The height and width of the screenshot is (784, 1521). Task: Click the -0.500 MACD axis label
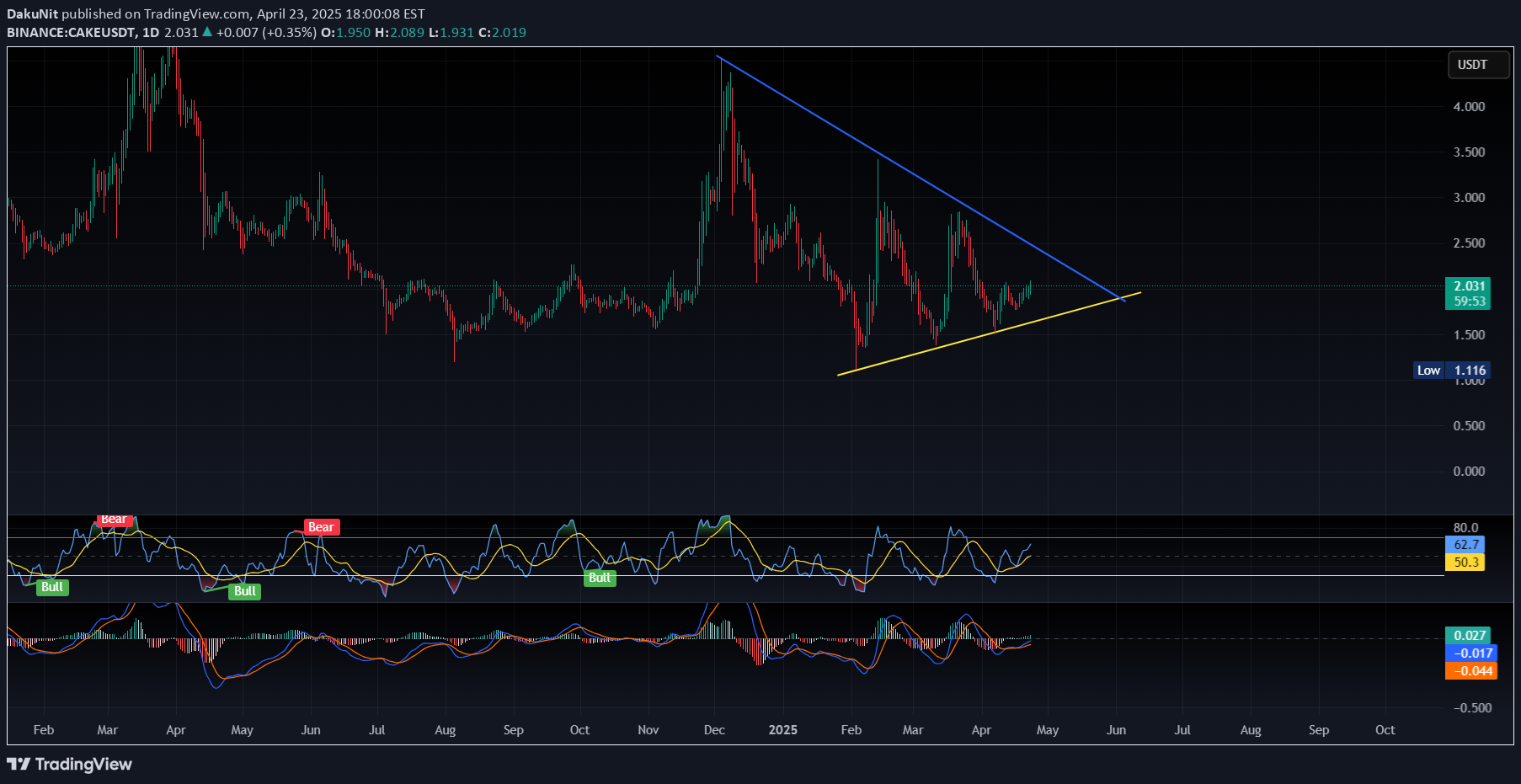pyautogui.click(x=1472, y=708)
